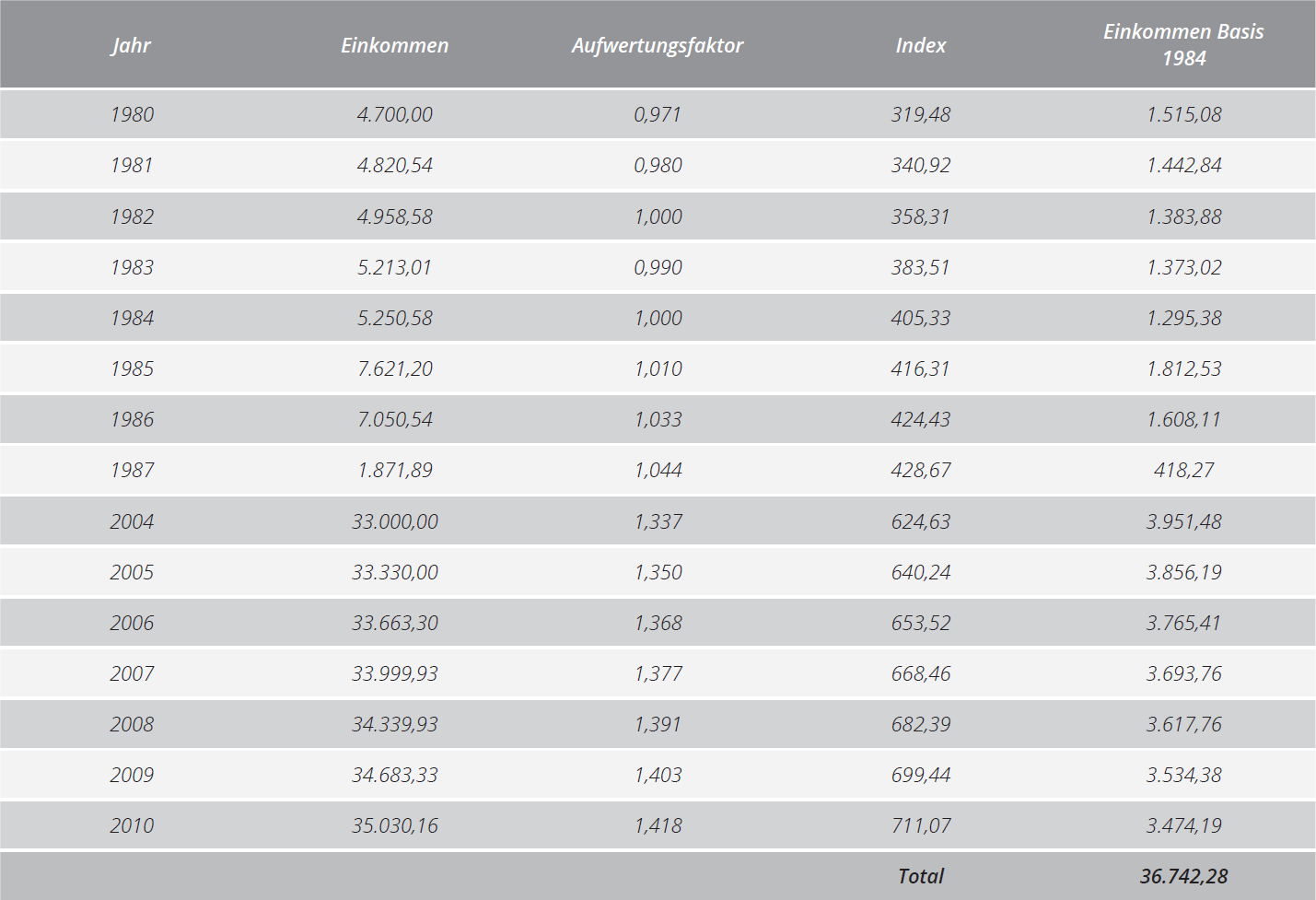1316x900 pixels.
Task: Select year cell 2004
Action: [132, 521]
